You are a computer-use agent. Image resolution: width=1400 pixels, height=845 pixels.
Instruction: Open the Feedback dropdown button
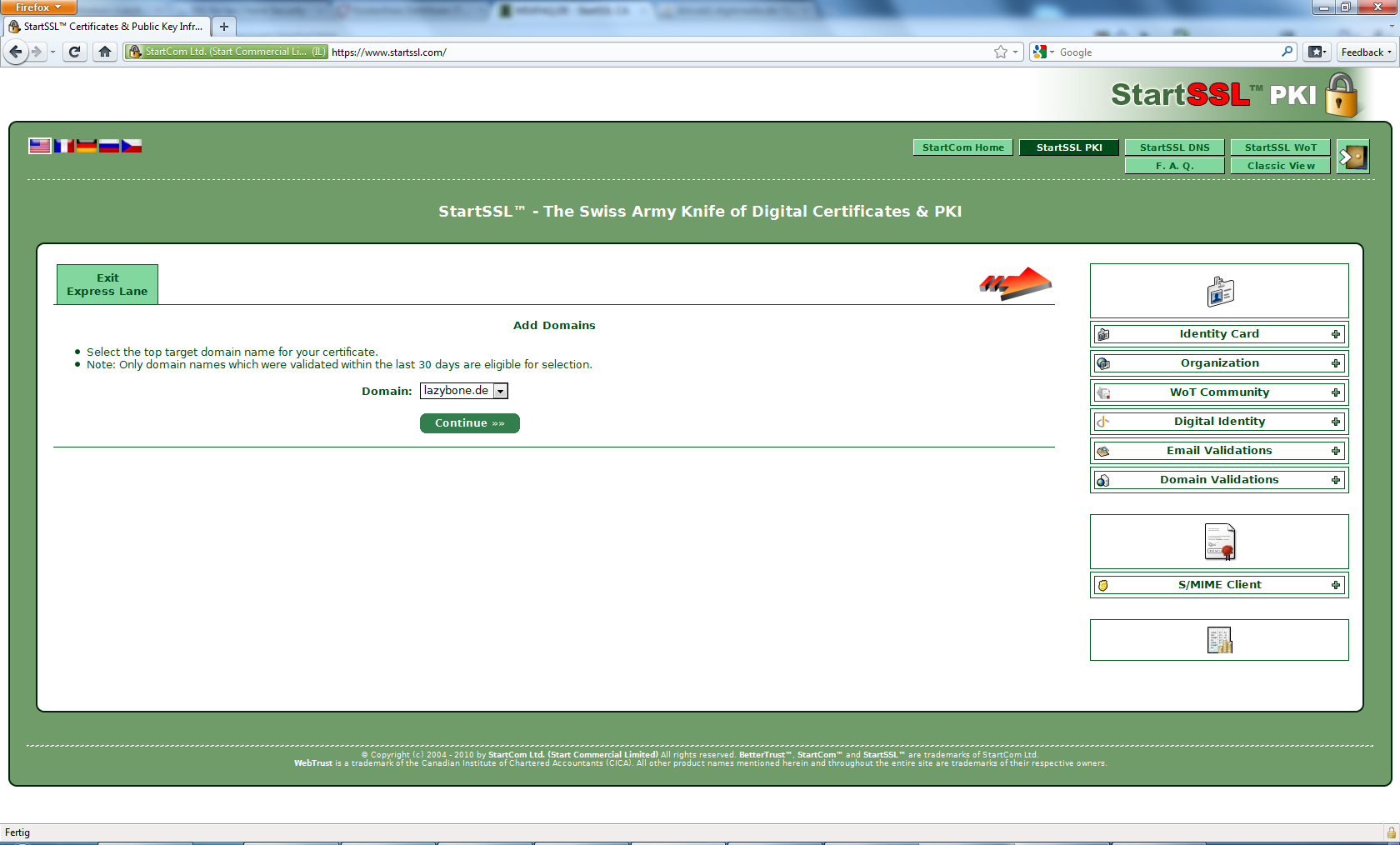(x=1367, y=52)
